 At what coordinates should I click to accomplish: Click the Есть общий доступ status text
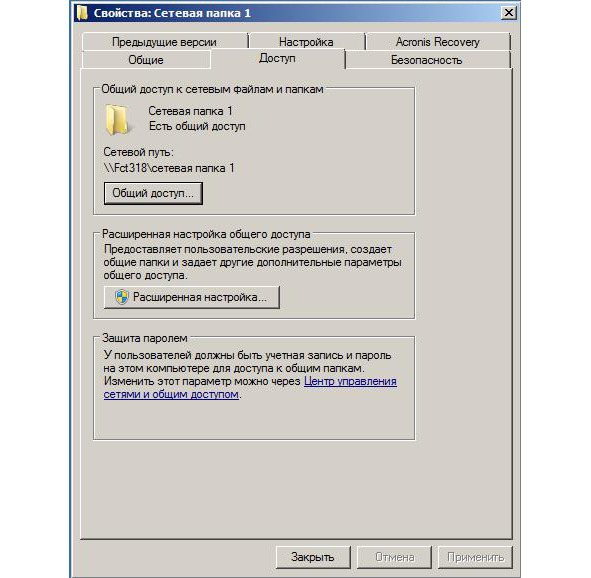(197, 126)
